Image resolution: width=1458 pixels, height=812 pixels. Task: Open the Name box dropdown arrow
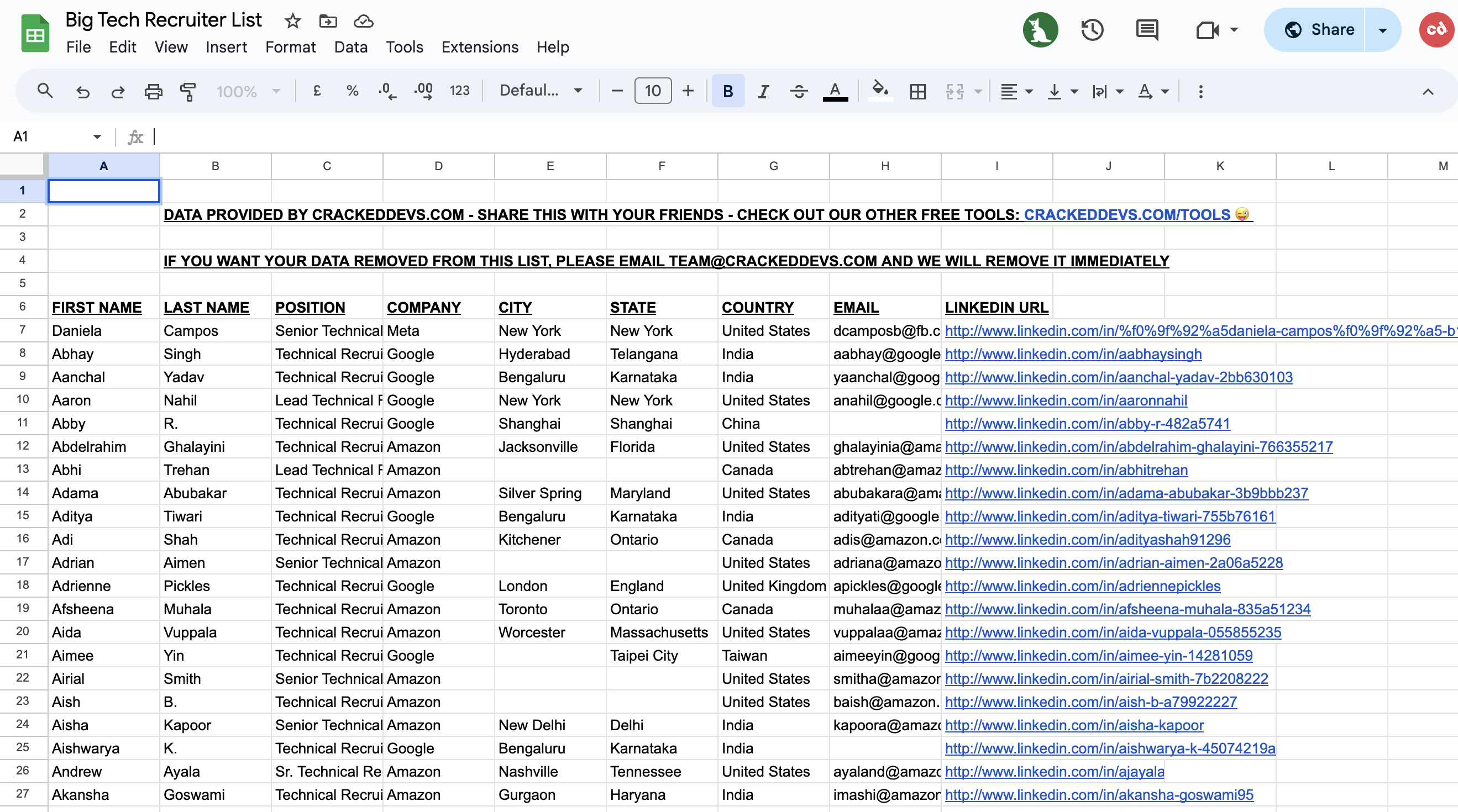pos(97,136)
